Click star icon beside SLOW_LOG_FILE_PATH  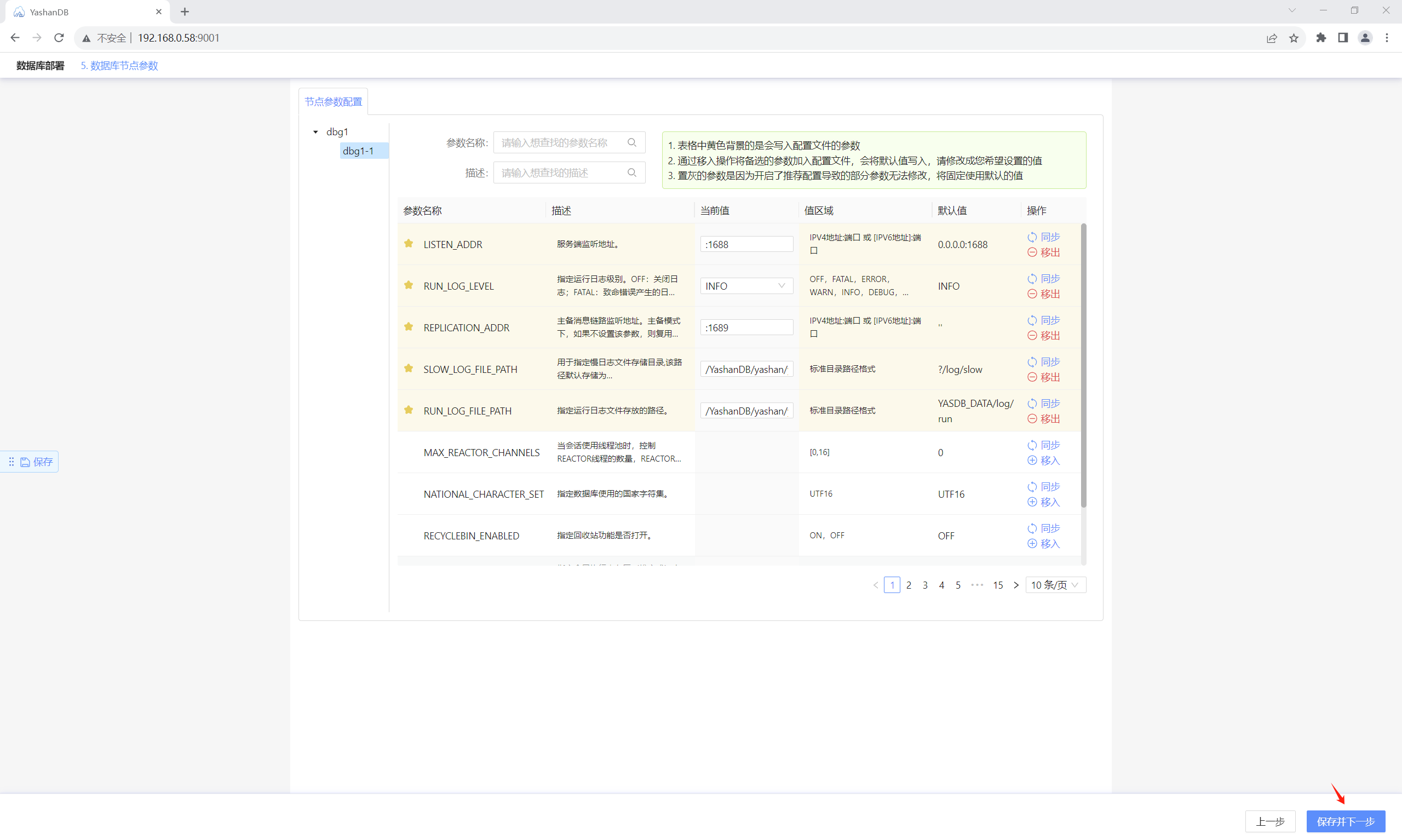pyautogui.click(x=408, y=369)
